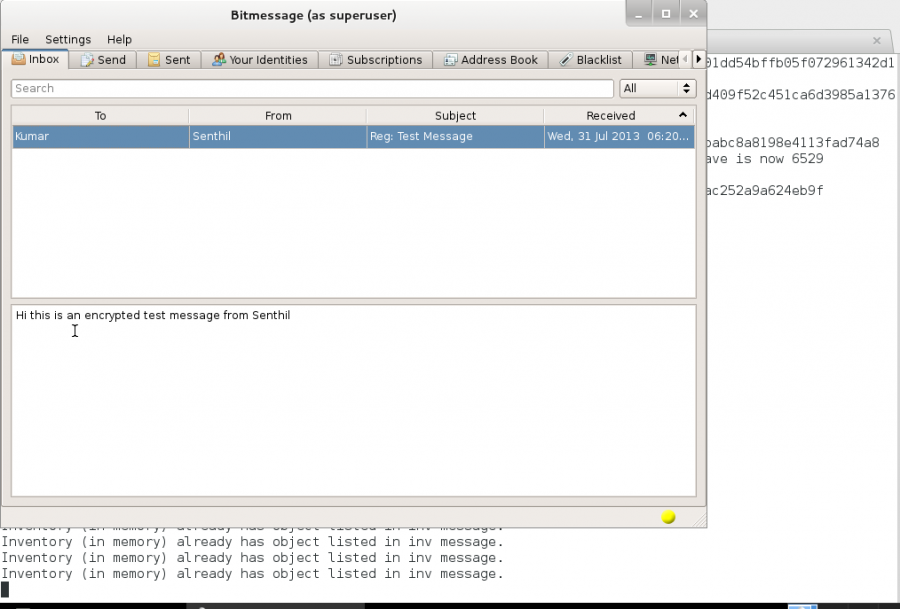Click the Inbox tray icon
Screen dimensions: 900x609
click(x=18, y=59)
